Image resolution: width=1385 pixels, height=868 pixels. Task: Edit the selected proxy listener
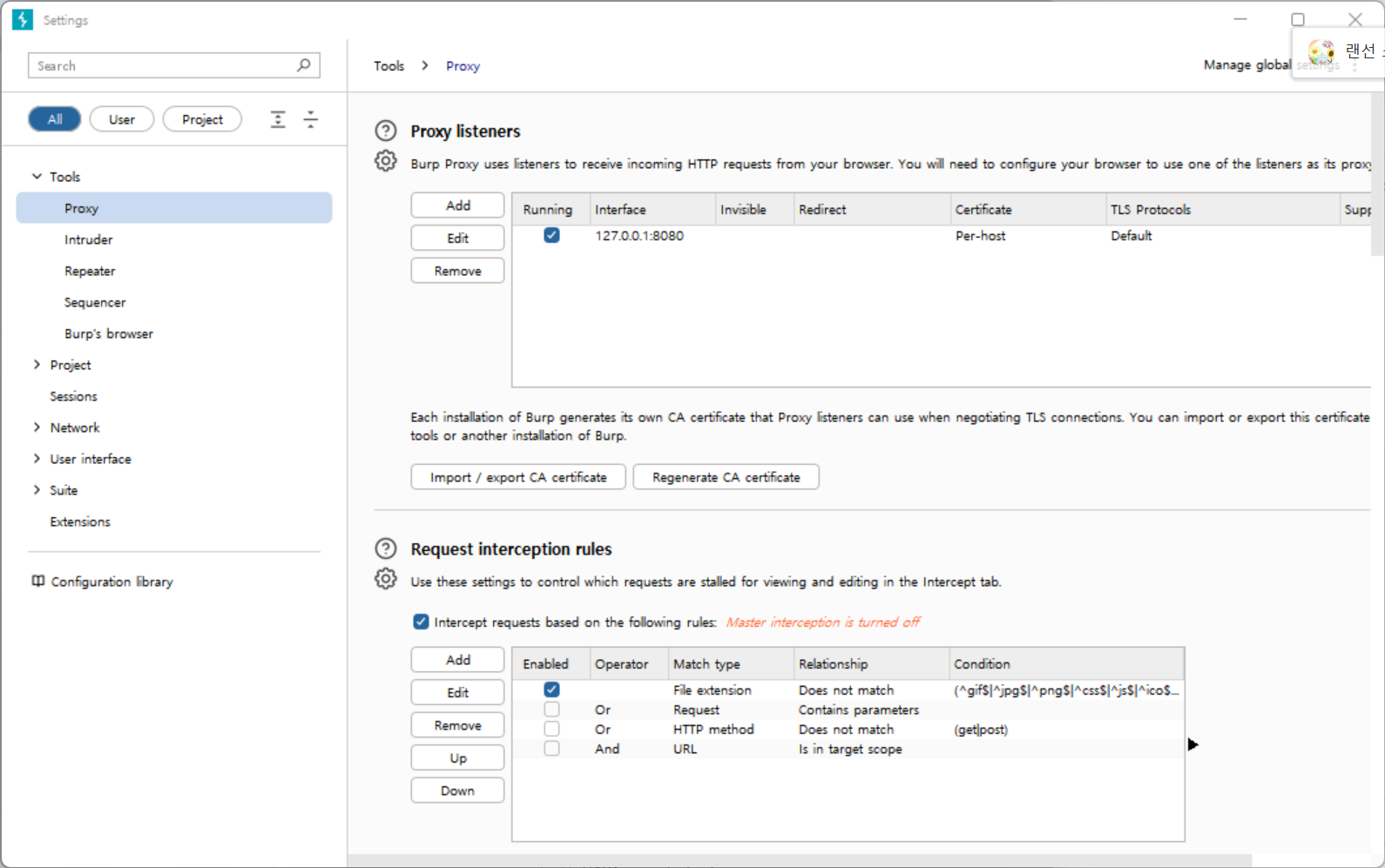tap(457, 238)
